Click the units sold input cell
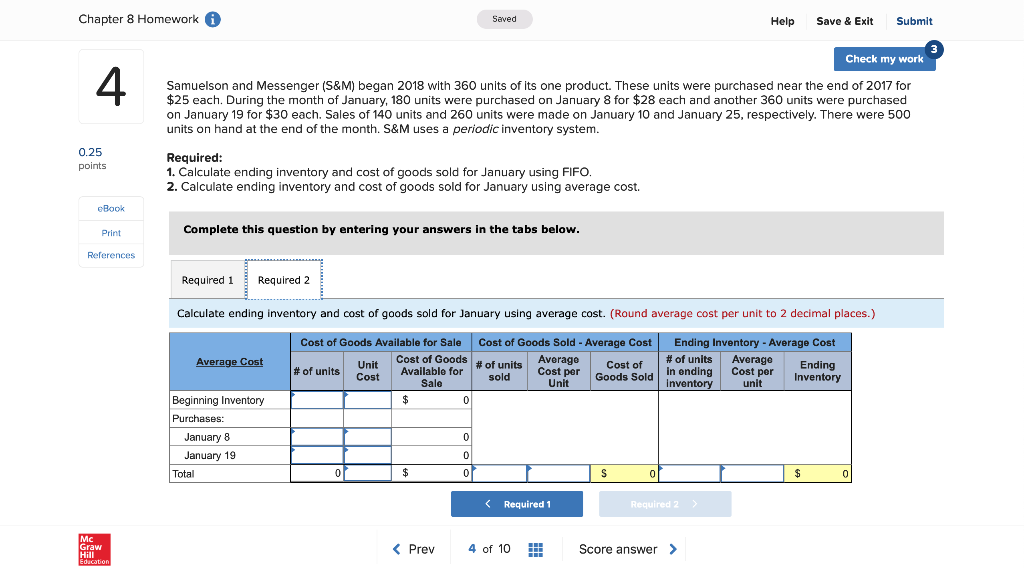Viewport: 1024px width, 568px height. (x=500, y=473)
